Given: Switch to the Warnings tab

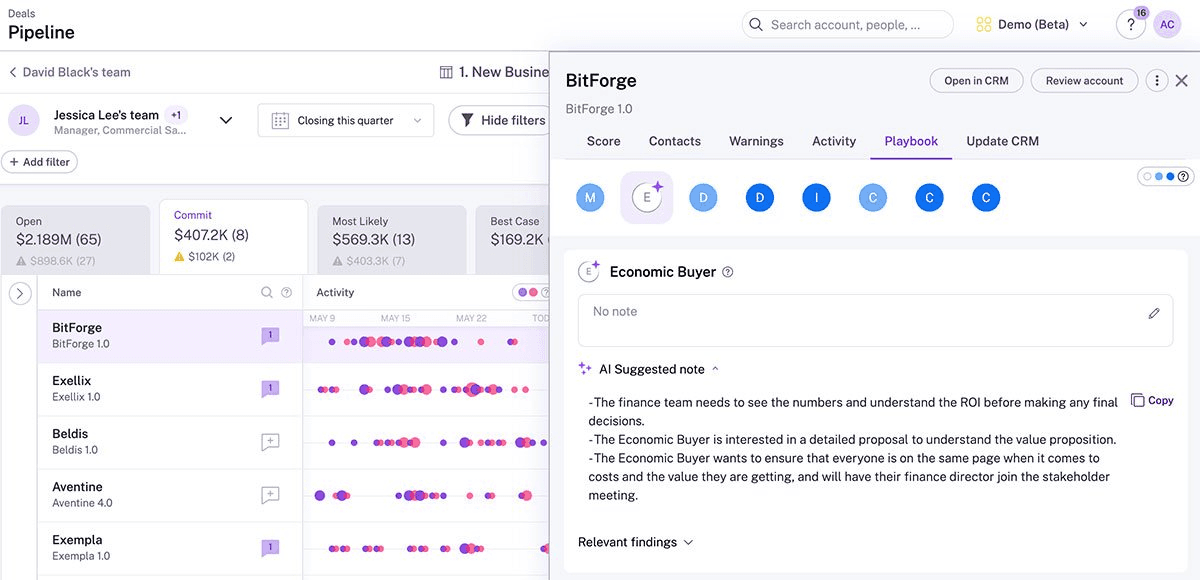Looking at the screenshot, I should point(756,141).
